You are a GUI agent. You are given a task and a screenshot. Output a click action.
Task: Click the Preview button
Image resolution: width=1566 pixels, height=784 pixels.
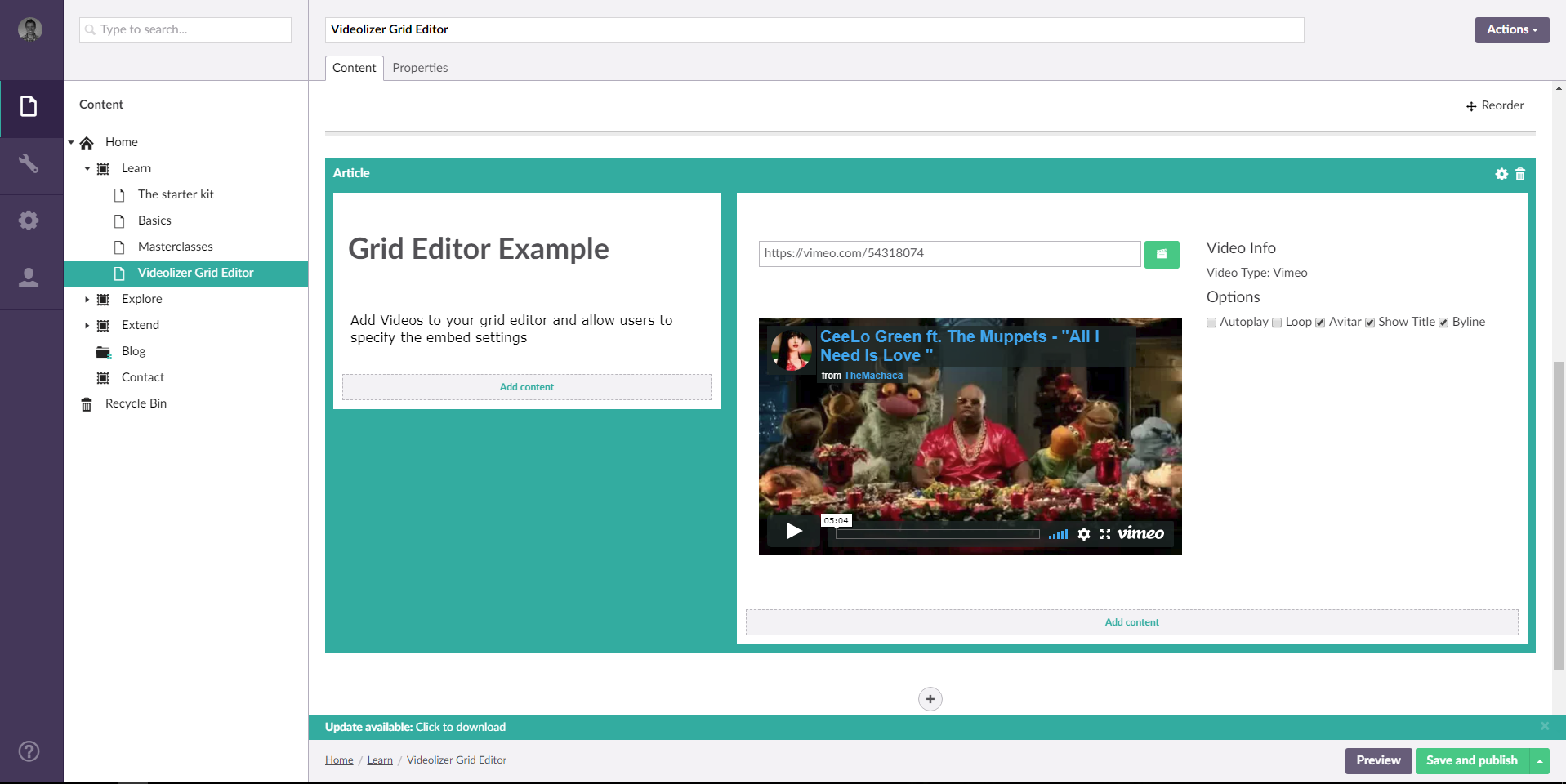tap(1378, 760)
